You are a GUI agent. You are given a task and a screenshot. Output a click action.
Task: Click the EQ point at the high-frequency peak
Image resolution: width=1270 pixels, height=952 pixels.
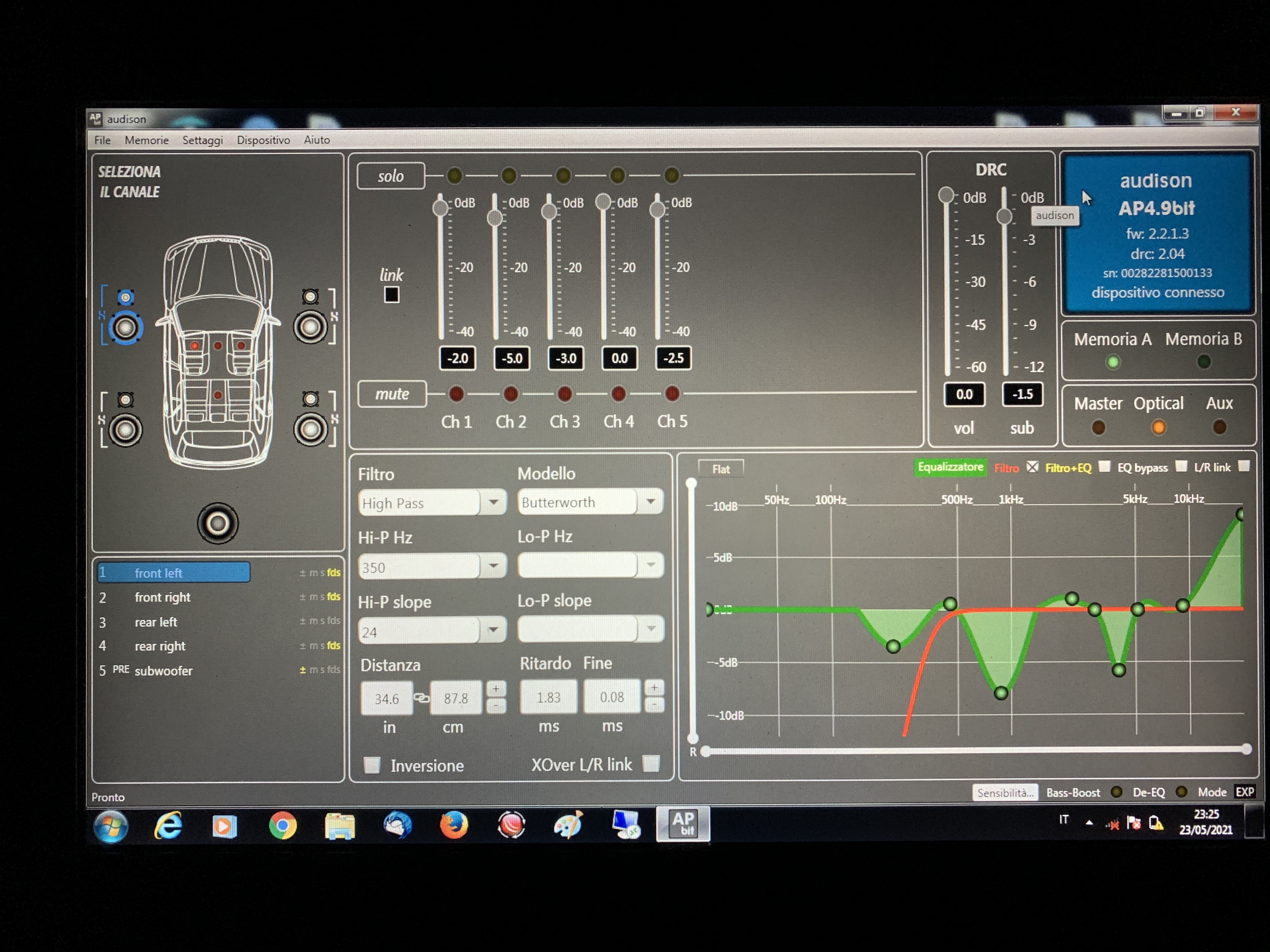coord(1241,514)
